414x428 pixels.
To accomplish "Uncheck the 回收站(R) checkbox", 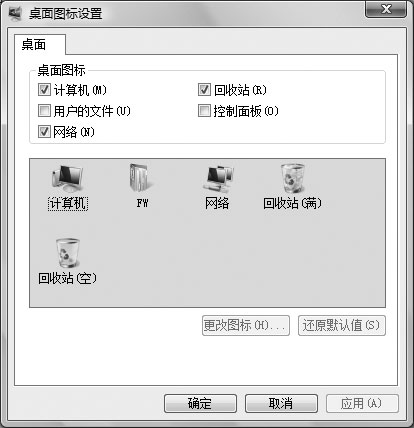I will tap(204, 90).
